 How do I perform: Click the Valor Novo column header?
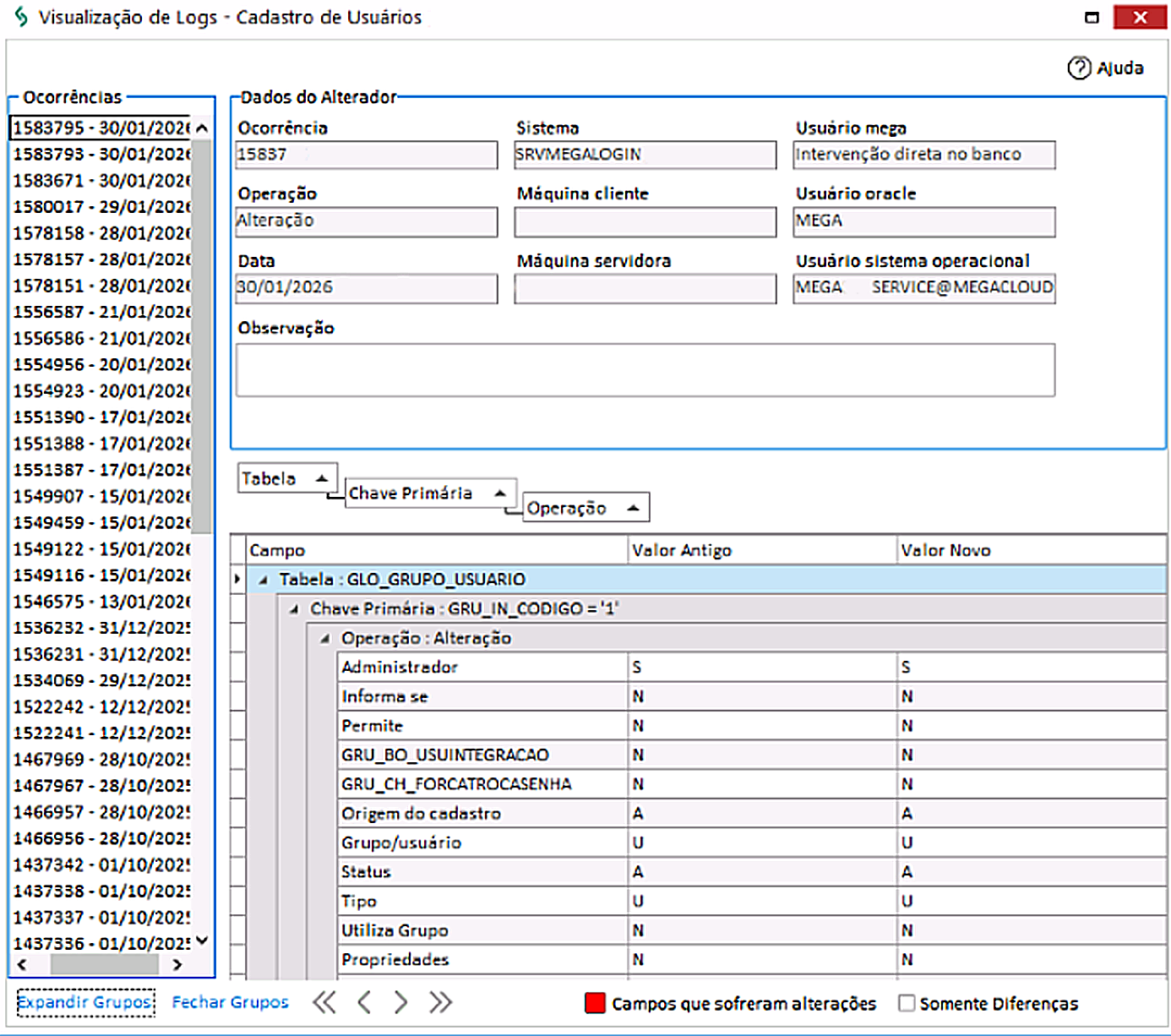point(1032,550)
